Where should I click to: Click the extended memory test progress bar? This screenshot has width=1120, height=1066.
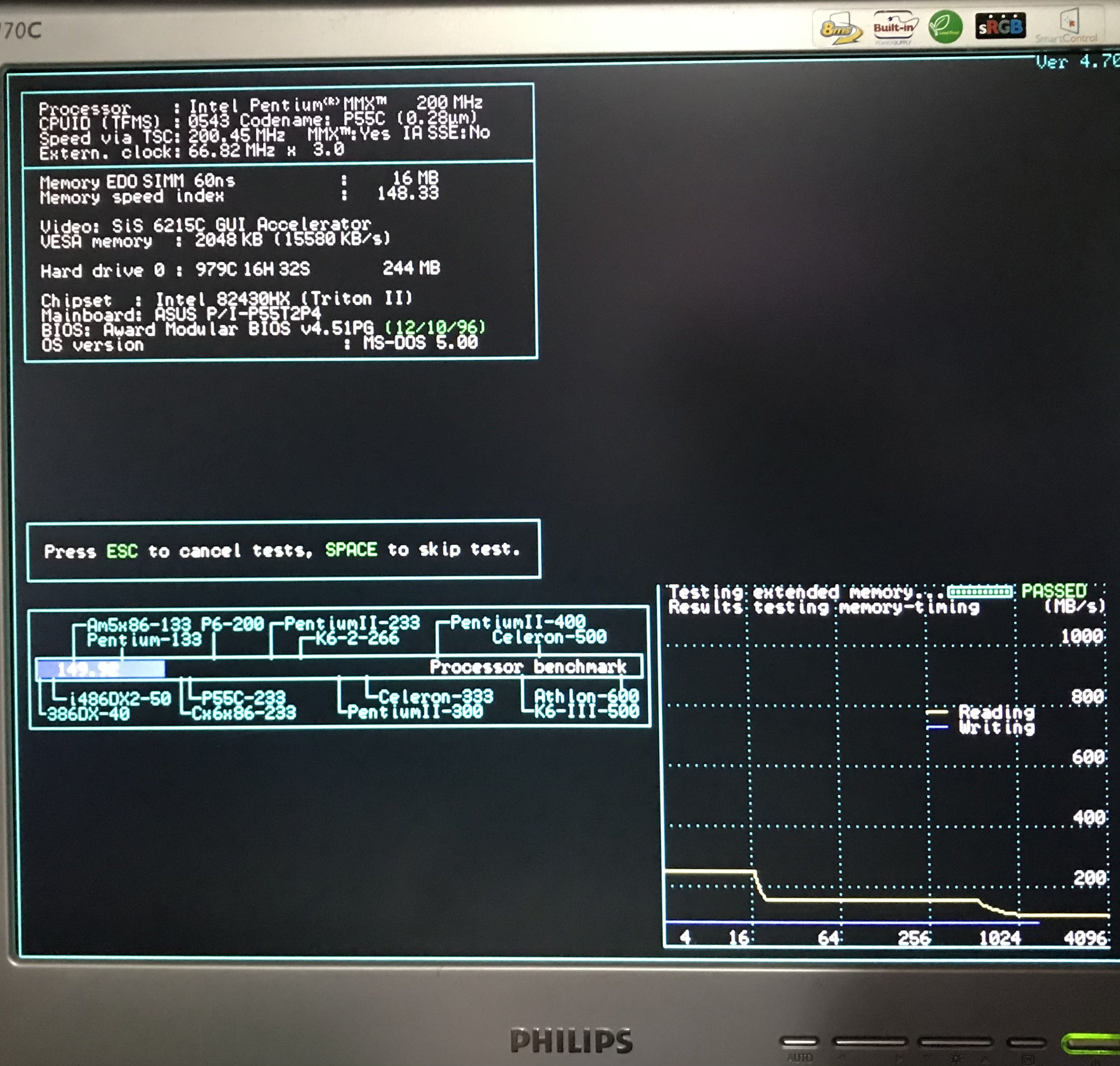(979, 592)
